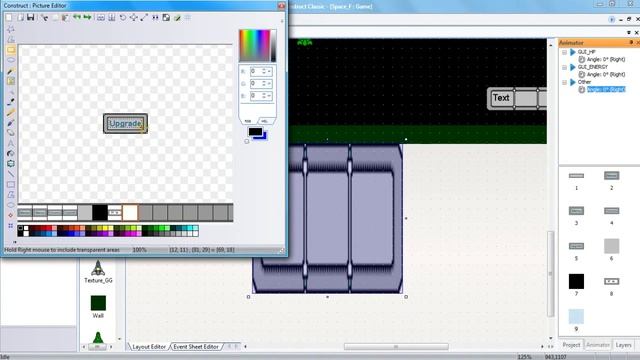Collapse the GUI_HP animation tree node

point(564,52)
